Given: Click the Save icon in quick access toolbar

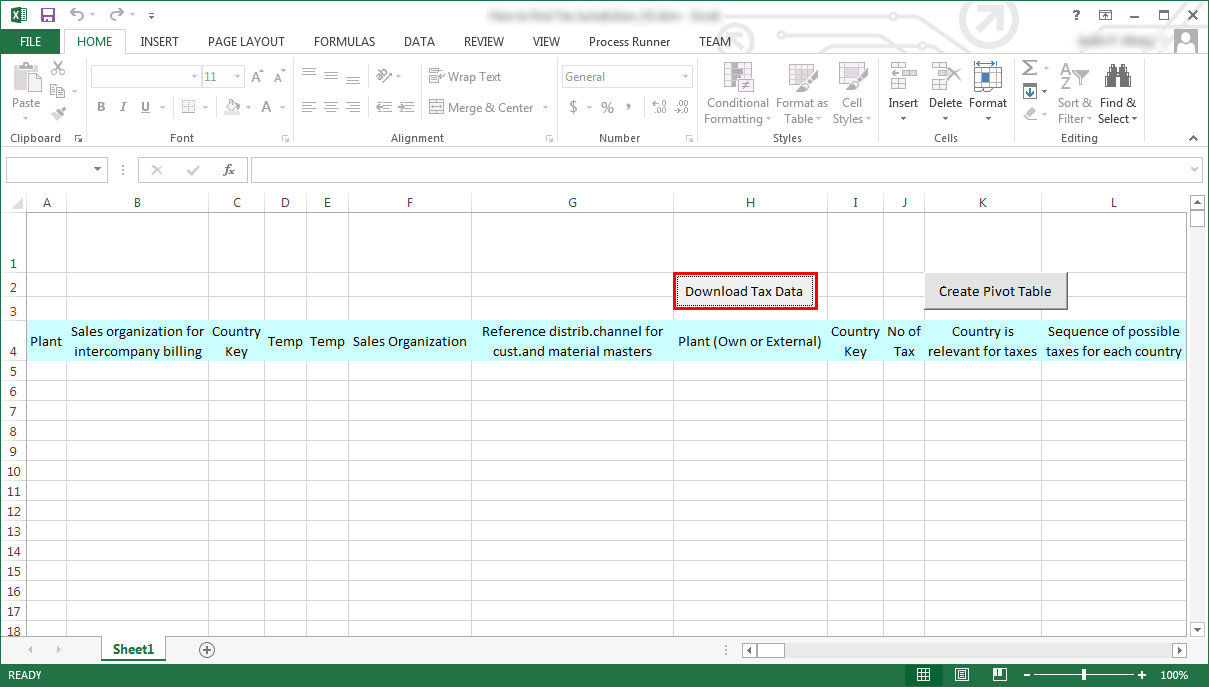Looking at the screenshot, I should click(x=47, y=15).
